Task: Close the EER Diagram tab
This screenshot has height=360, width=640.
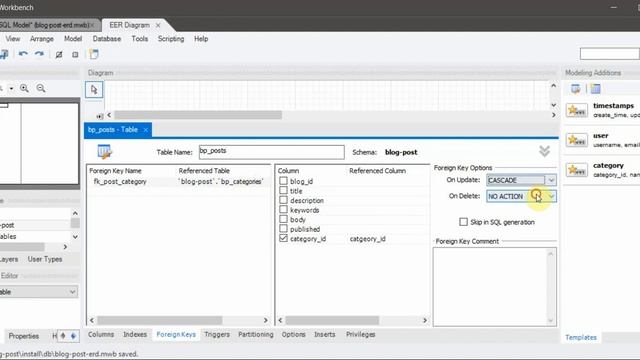Action: (x=158, y=25)
